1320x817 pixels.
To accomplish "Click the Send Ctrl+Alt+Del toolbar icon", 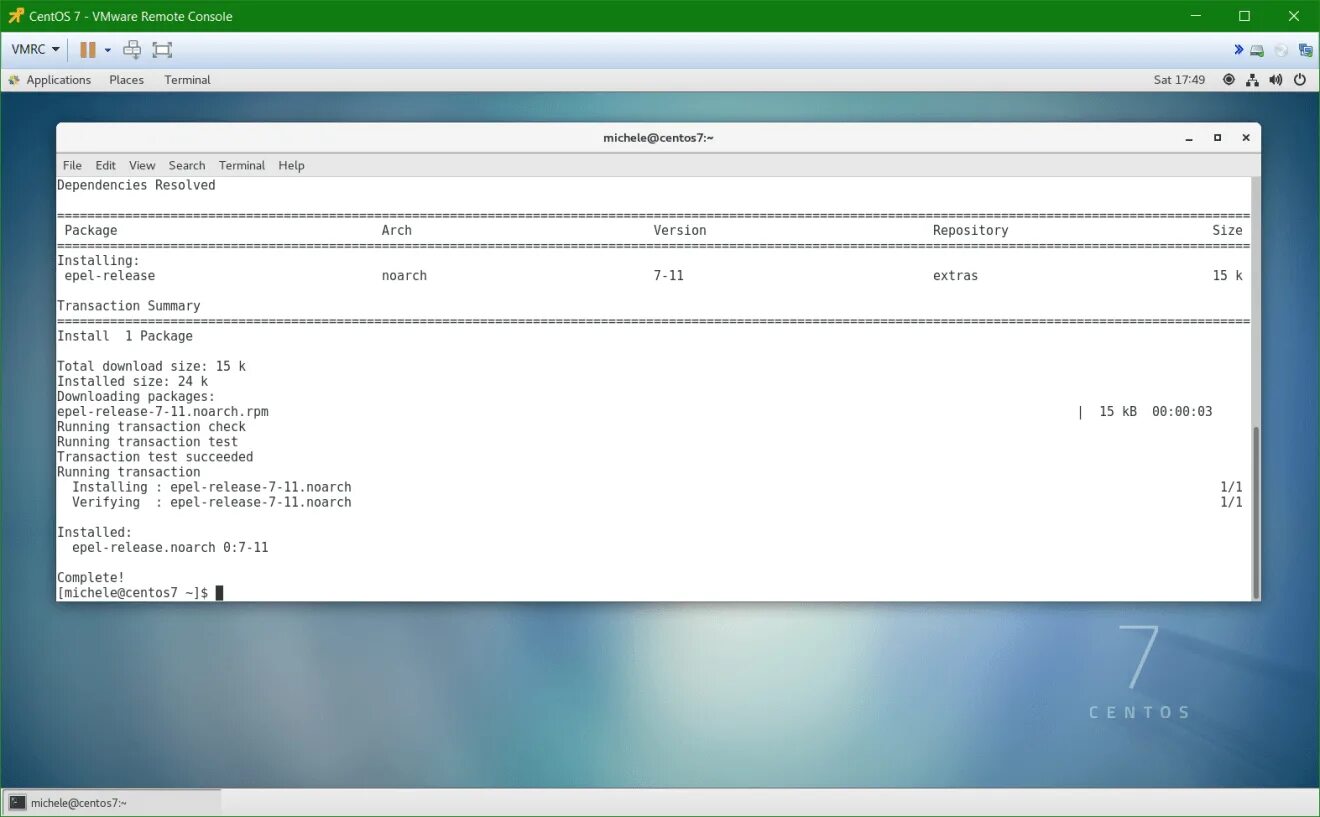I will (132, 49).
